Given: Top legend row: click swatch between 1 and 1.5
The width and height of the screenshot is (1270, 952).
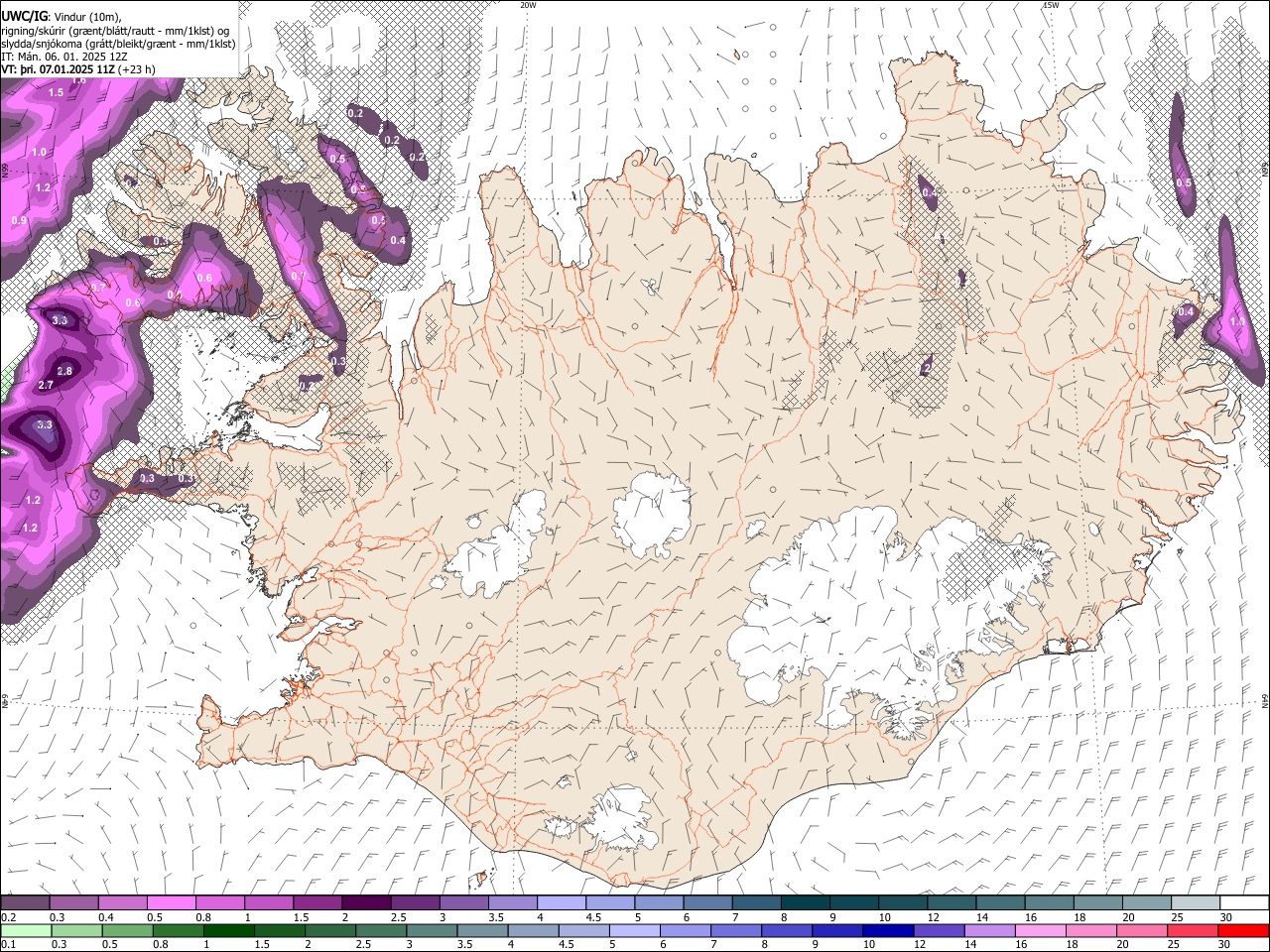Looking at the screenshot, I should [x=269, y=902].
